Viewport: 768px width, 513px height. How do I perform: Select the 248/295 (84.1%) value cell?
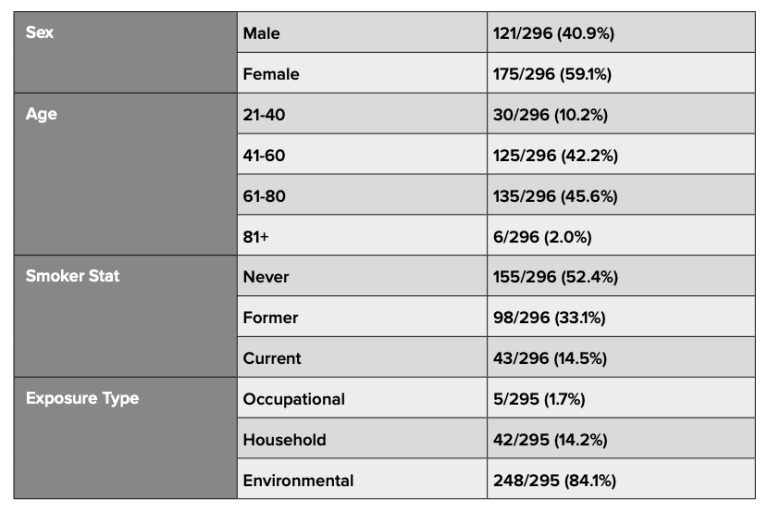pyautogui.click(x=622, y=479)
